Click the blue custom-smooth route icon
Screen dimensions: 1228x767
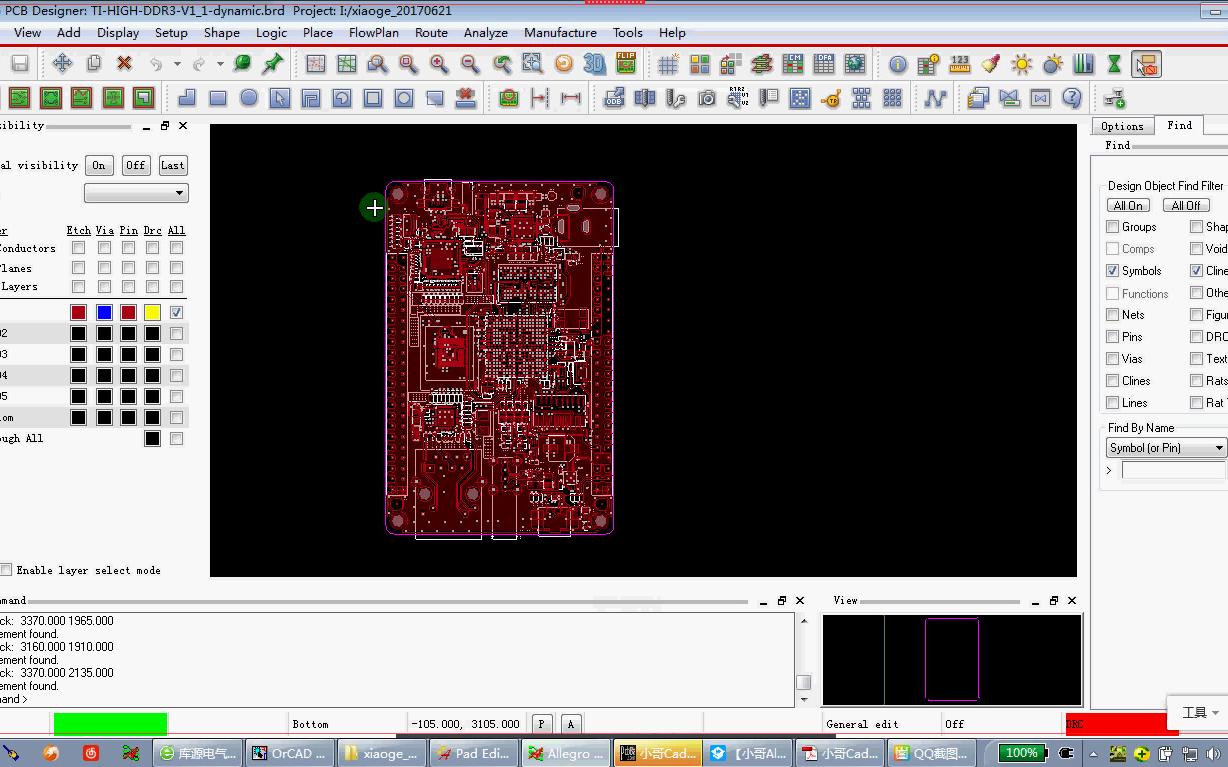935,98
